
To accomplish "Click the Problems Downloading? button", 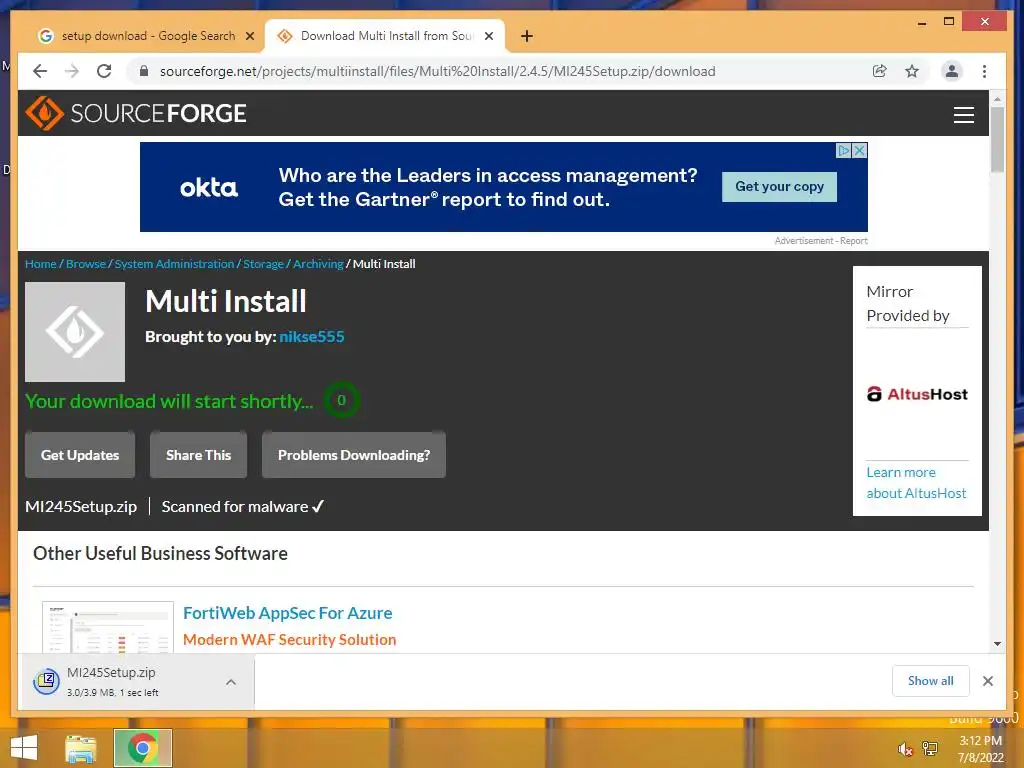I will (x=354, y=455).
